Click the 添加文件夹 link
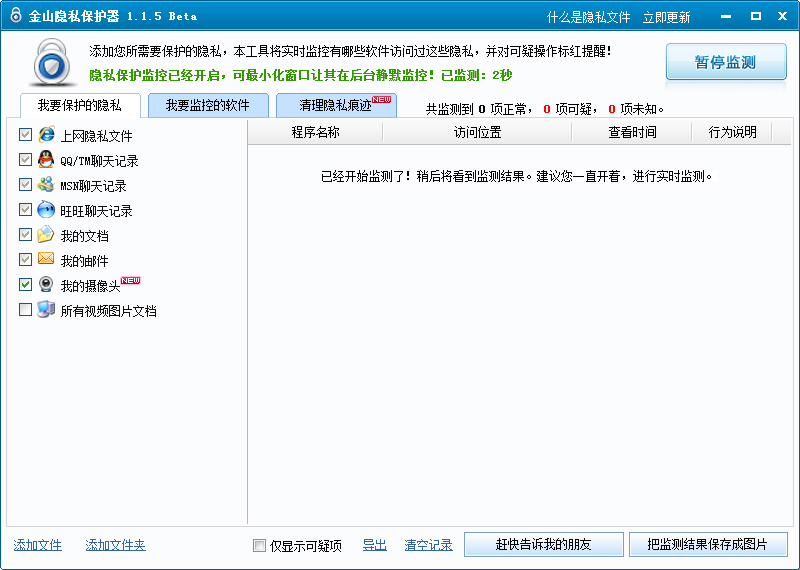Screen dimensions: 800x570 [x=115, y=545]
